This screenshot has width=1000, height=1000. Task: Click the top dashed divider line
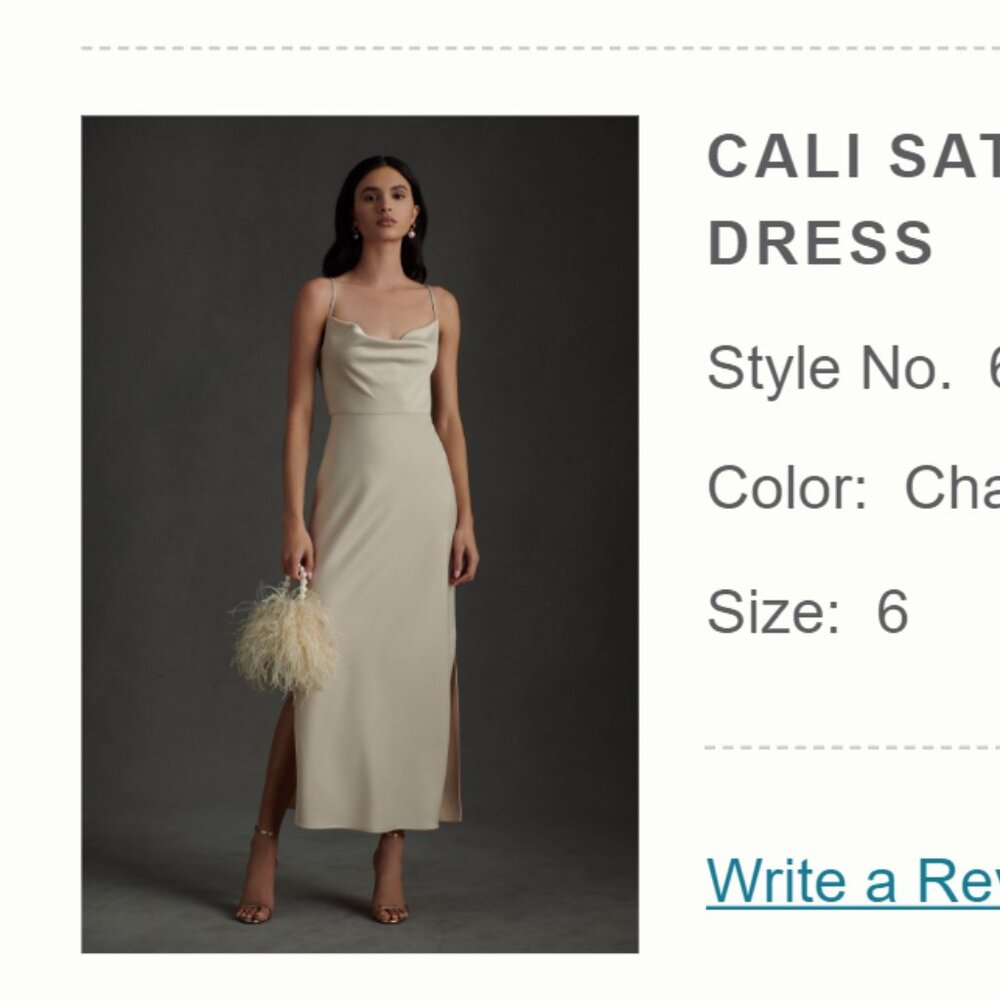pos(500,45)
